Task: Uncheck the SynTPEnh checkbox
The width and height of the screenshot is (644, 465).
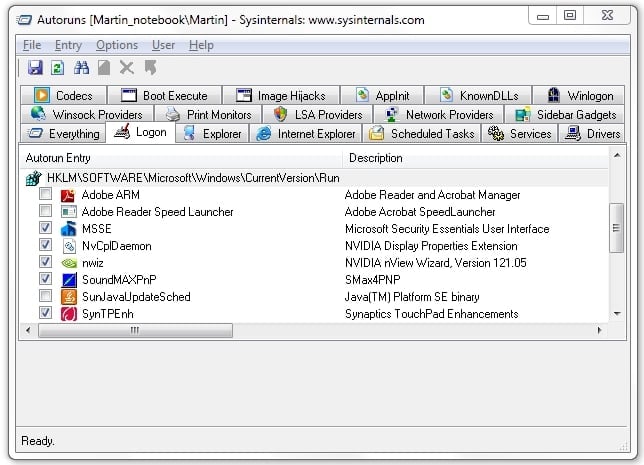Action: click(45, 313)
